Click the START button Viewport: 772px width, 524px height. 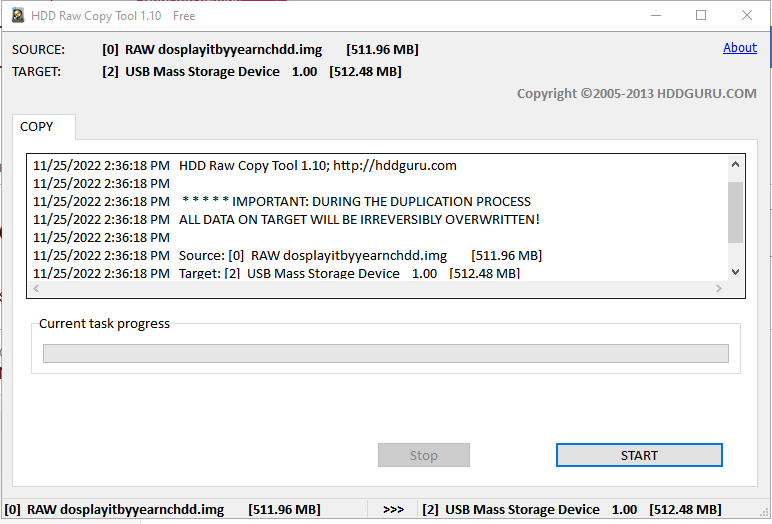click(639, 455)
